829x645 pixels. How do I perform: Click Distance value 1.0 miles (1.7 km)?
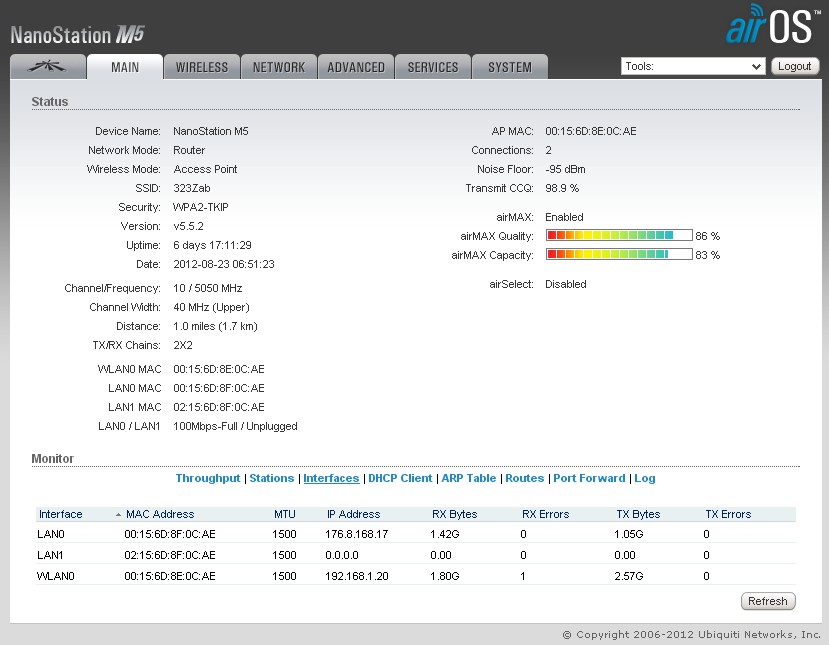point(215,326)
